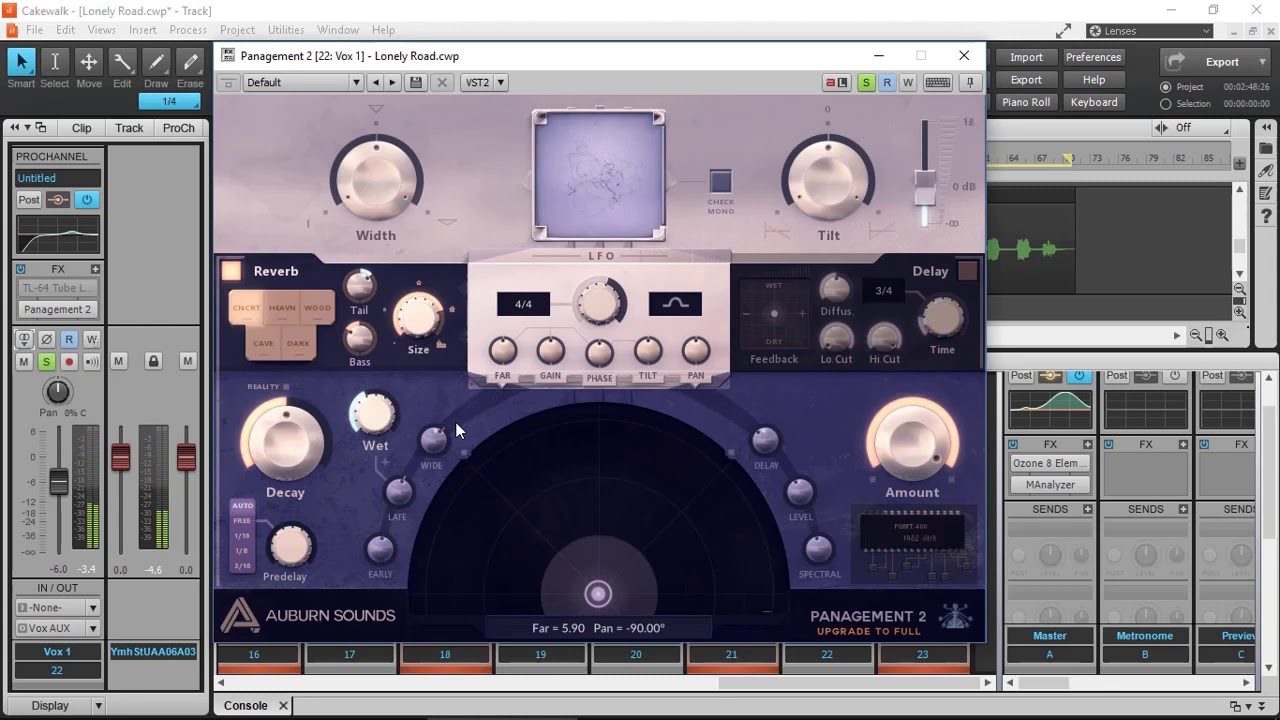Image resolution: width=1280 pixels, height=720 pixels.
Task: Go to next plugin preset
Action: pyautogui.click(x=392, y=82)
